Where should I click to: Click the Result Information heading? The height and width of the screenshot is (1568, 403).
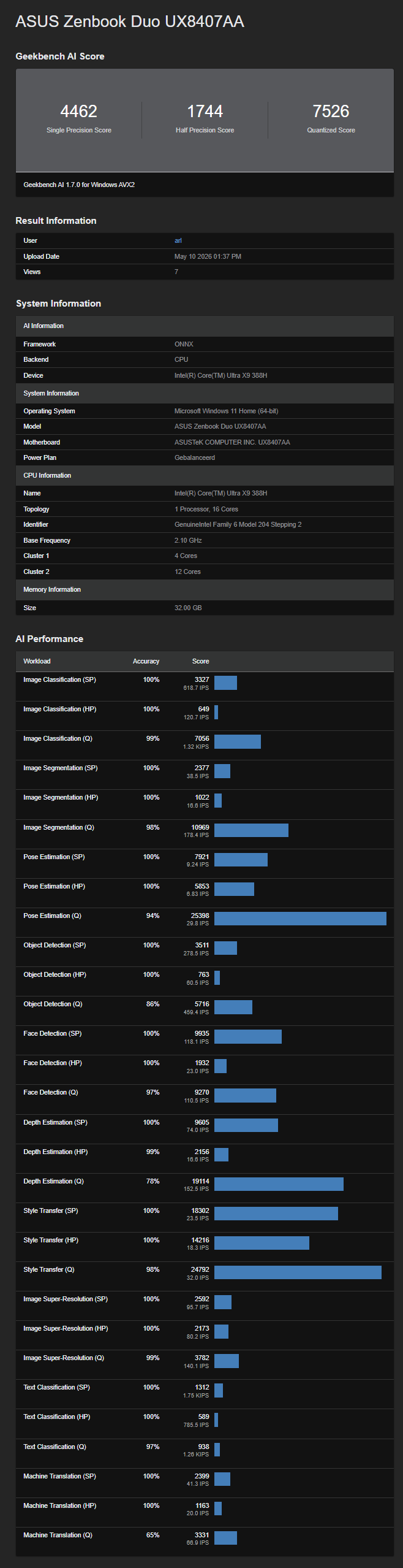tap(56, 221)
